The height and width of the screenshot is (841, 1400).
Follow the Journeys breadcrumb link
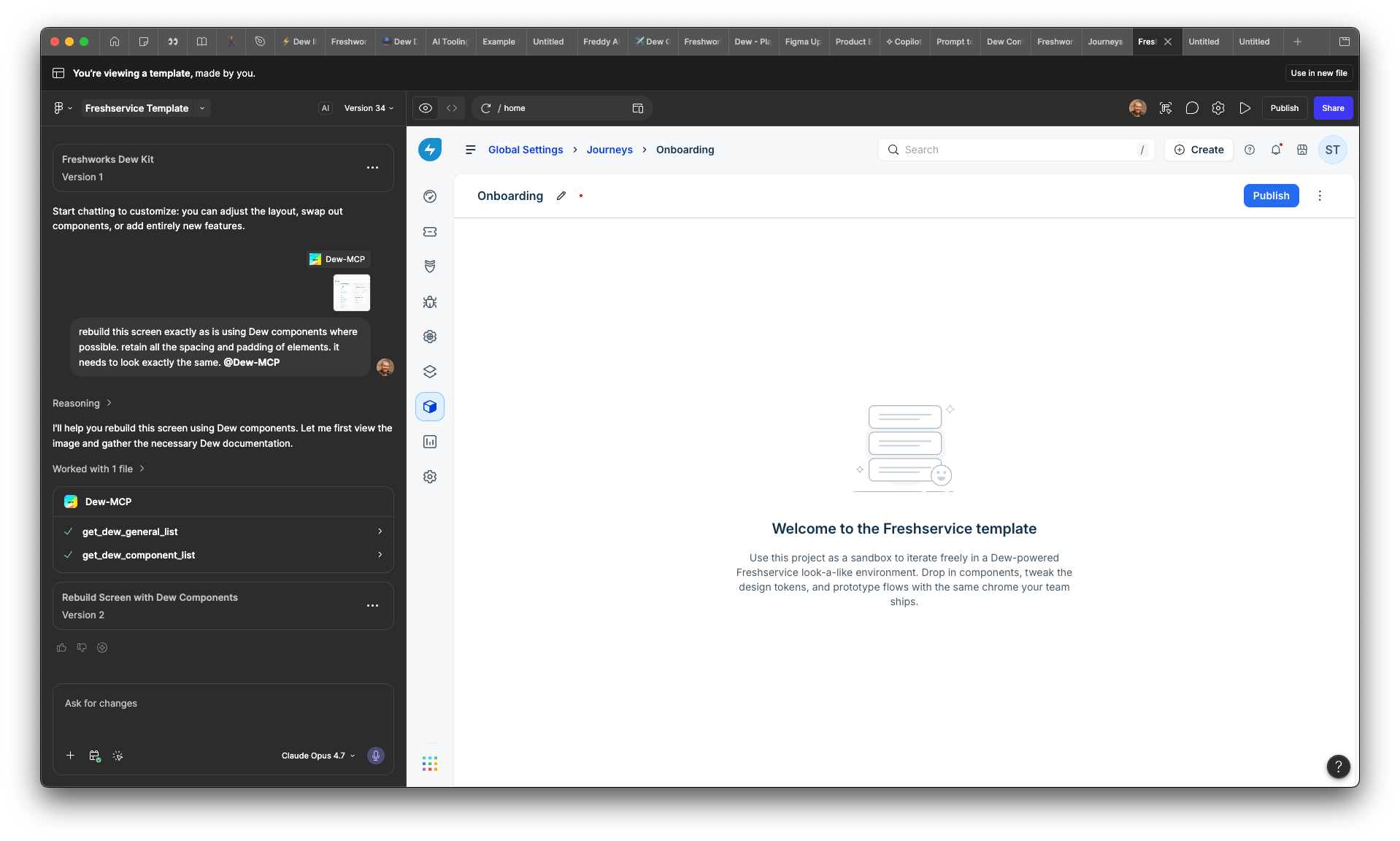pos(609,150)
